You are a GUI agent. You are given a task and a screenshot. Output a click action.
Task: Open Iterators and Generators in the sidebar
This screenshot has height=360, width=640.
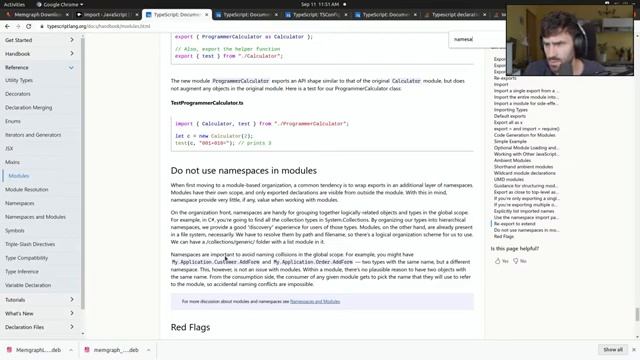pos(33,135)
